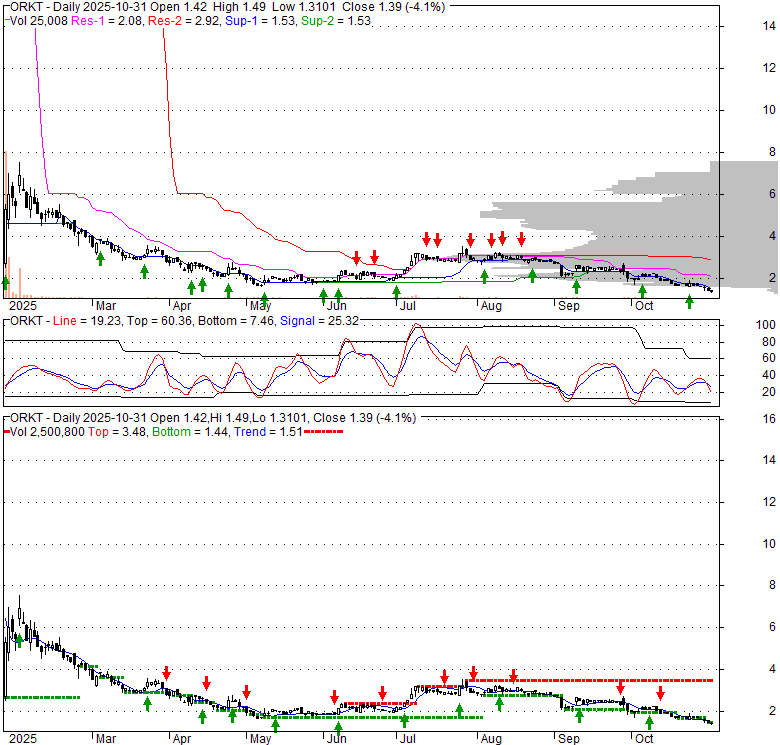The height and width of the screenshot is (745, 780).
Task: Click the Jul date label on the bottom chart
Action: click(x=407, y=739)
